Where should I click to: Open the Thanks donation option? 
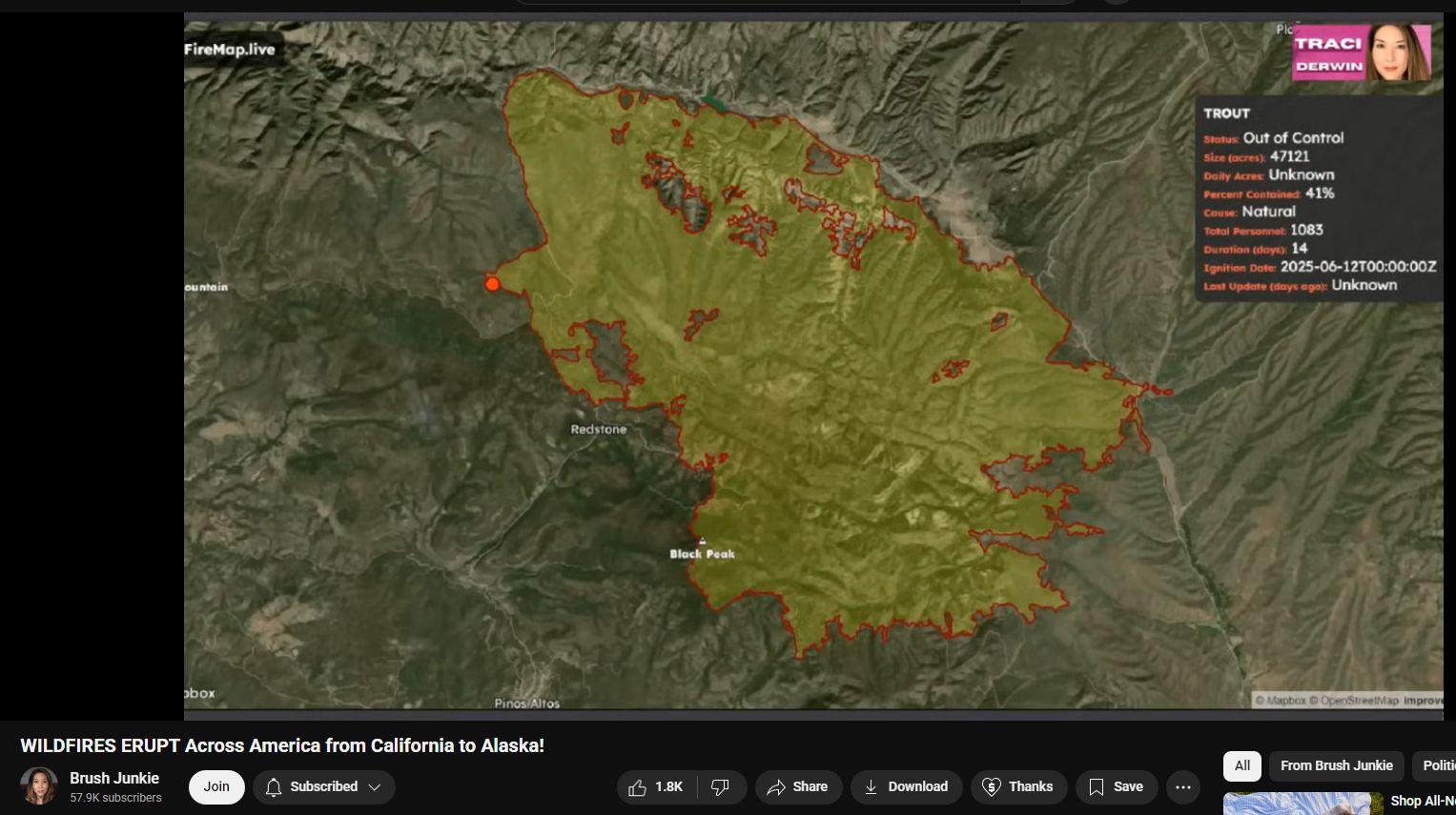click(x=1018, y=786)
